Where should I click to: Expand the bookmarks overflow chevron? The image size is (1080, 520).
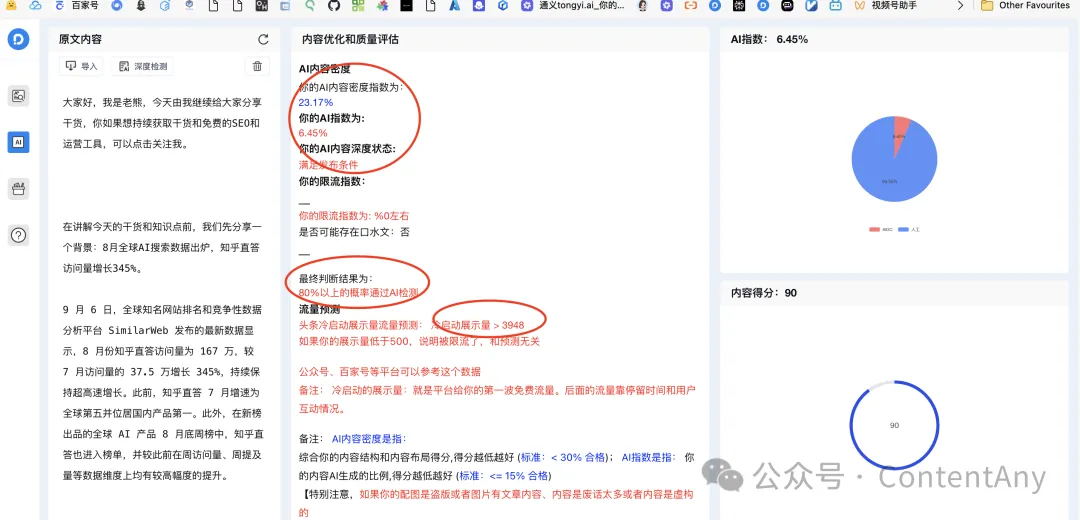click(x=961, y=6)
